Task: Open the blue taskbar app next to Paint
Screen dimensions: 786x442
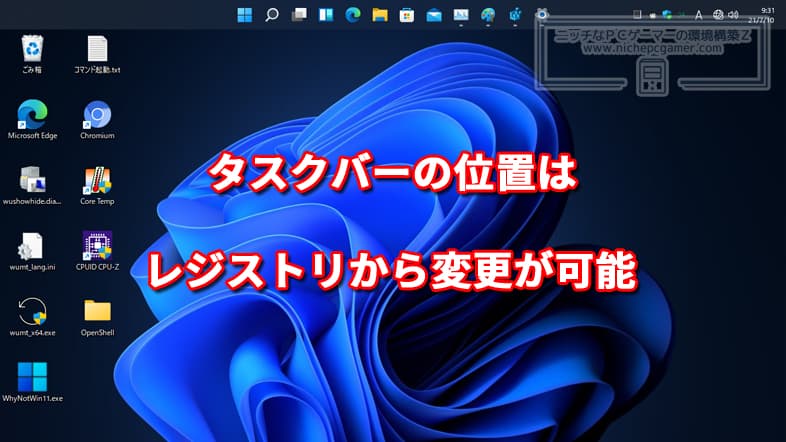Action: [515, 15]
